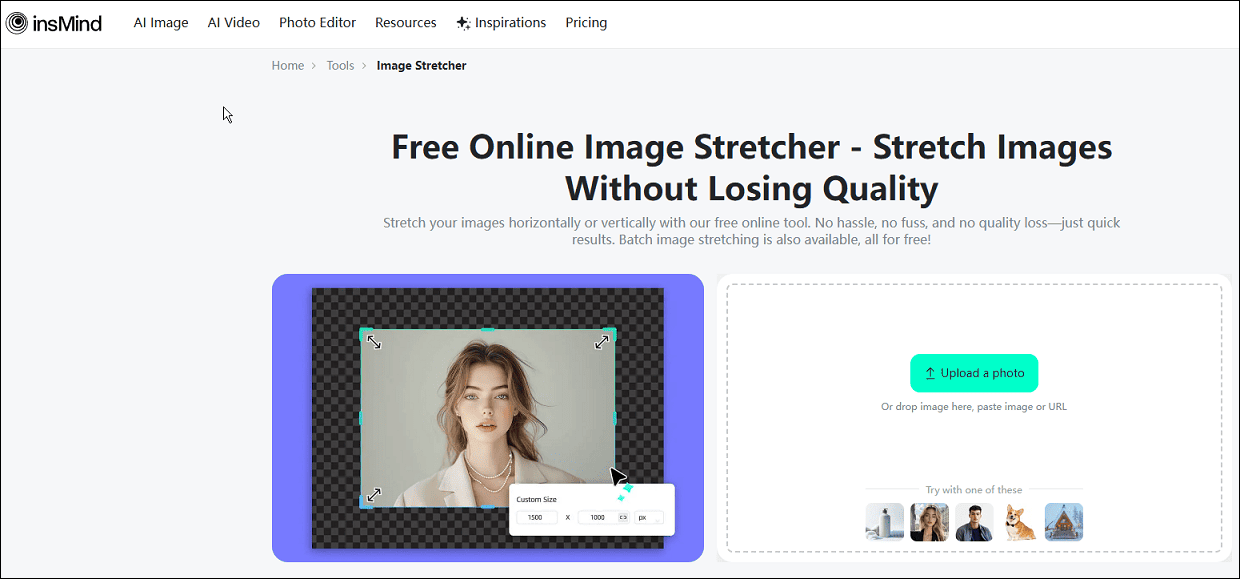Image resolution: width=1240 pixels, height=579 pixels.
Task: Click the 'Or drop image here' text
Action: pyautogui.click(x=974, y=407)
